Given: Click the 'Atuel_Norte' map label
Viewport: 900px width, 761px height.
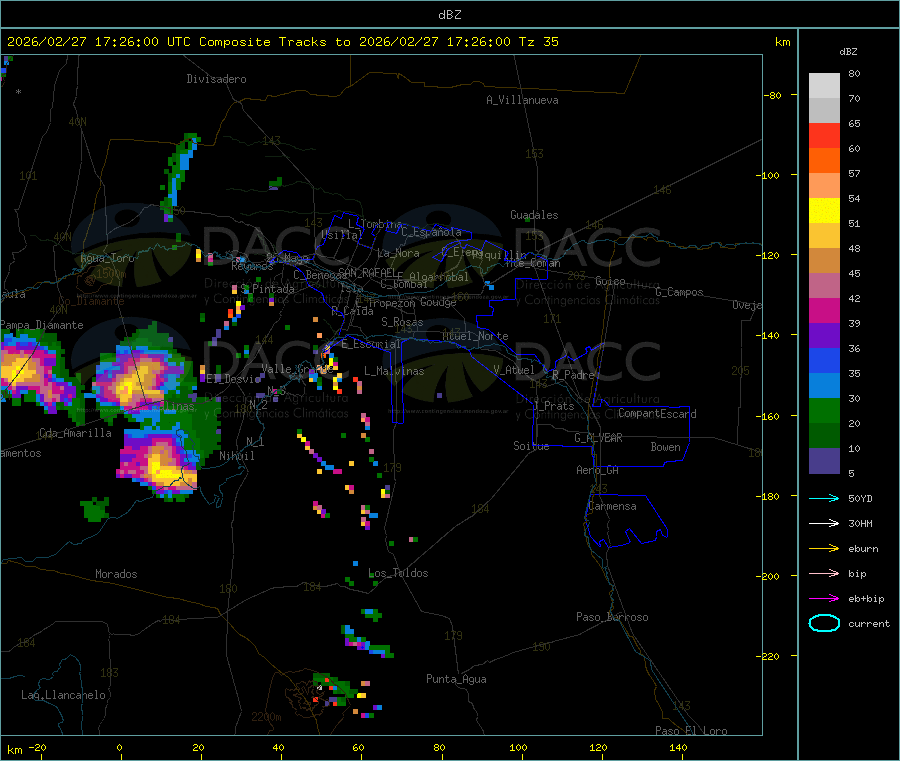Looking at the screenshot, I should point(475,336).
